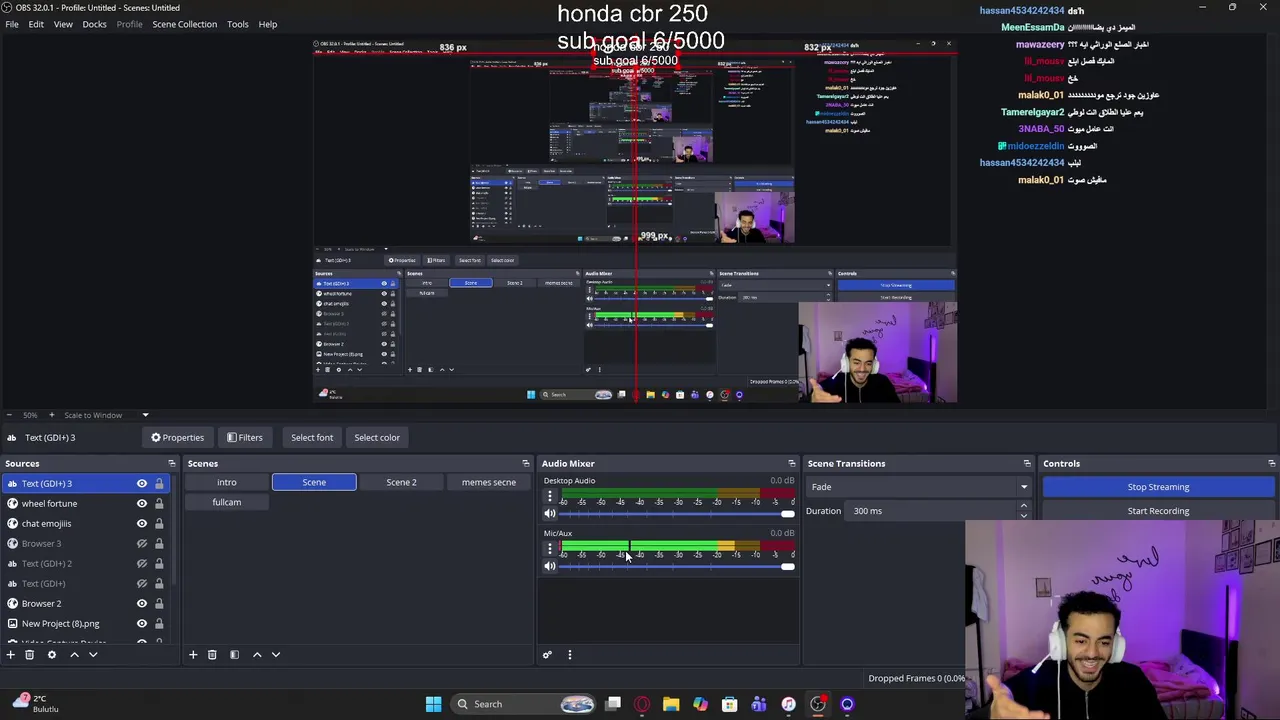This screenshot has height=720, width=1280.
Task: Remove selected source with trash icon
Action: click(30, 655)
